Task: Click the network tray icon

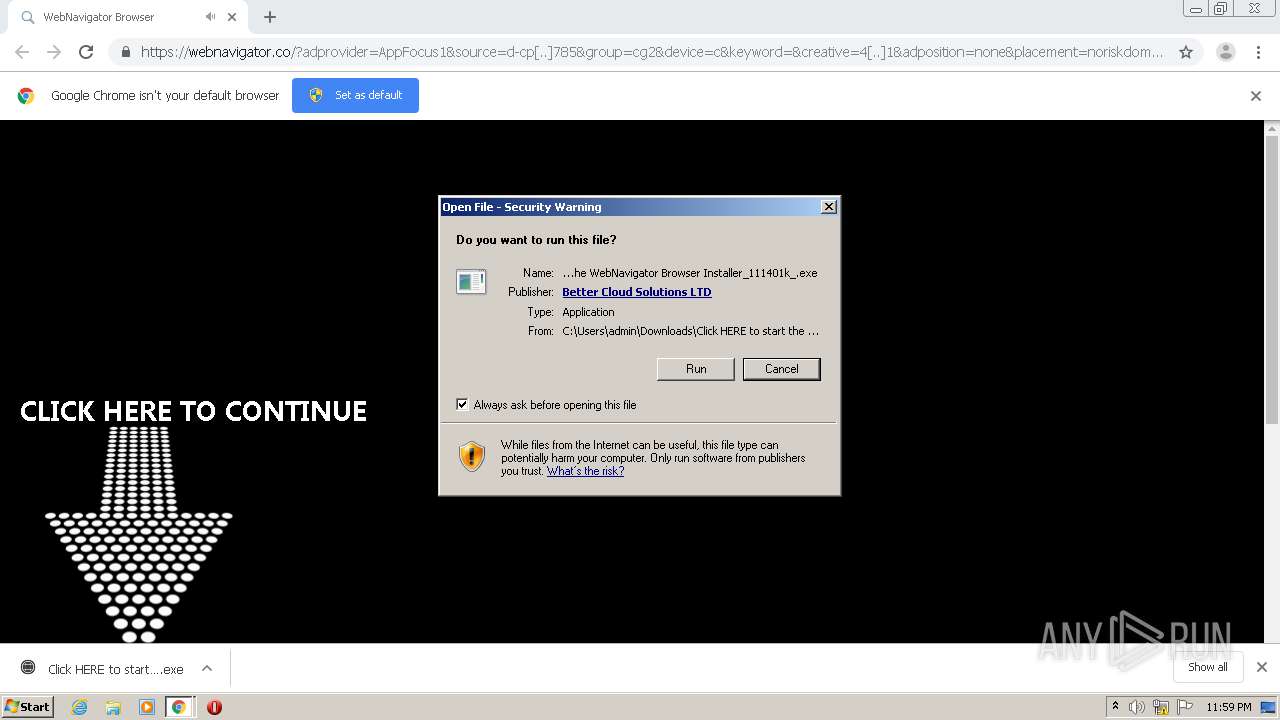Action: [x=1161, y=707]
